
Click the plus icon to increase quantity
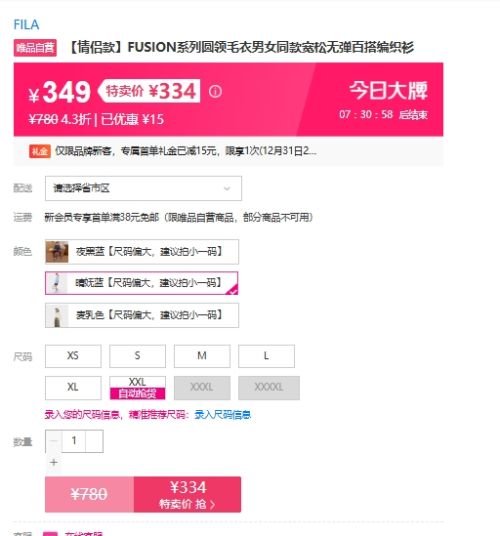pos(54,462)
